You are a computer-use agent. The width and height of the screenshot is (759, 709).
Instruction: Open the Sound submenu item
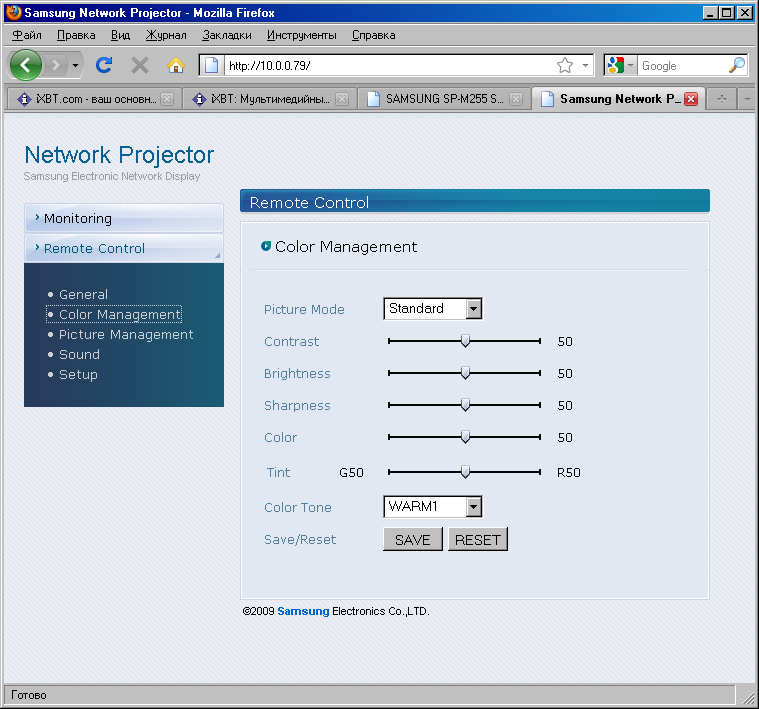79,354
